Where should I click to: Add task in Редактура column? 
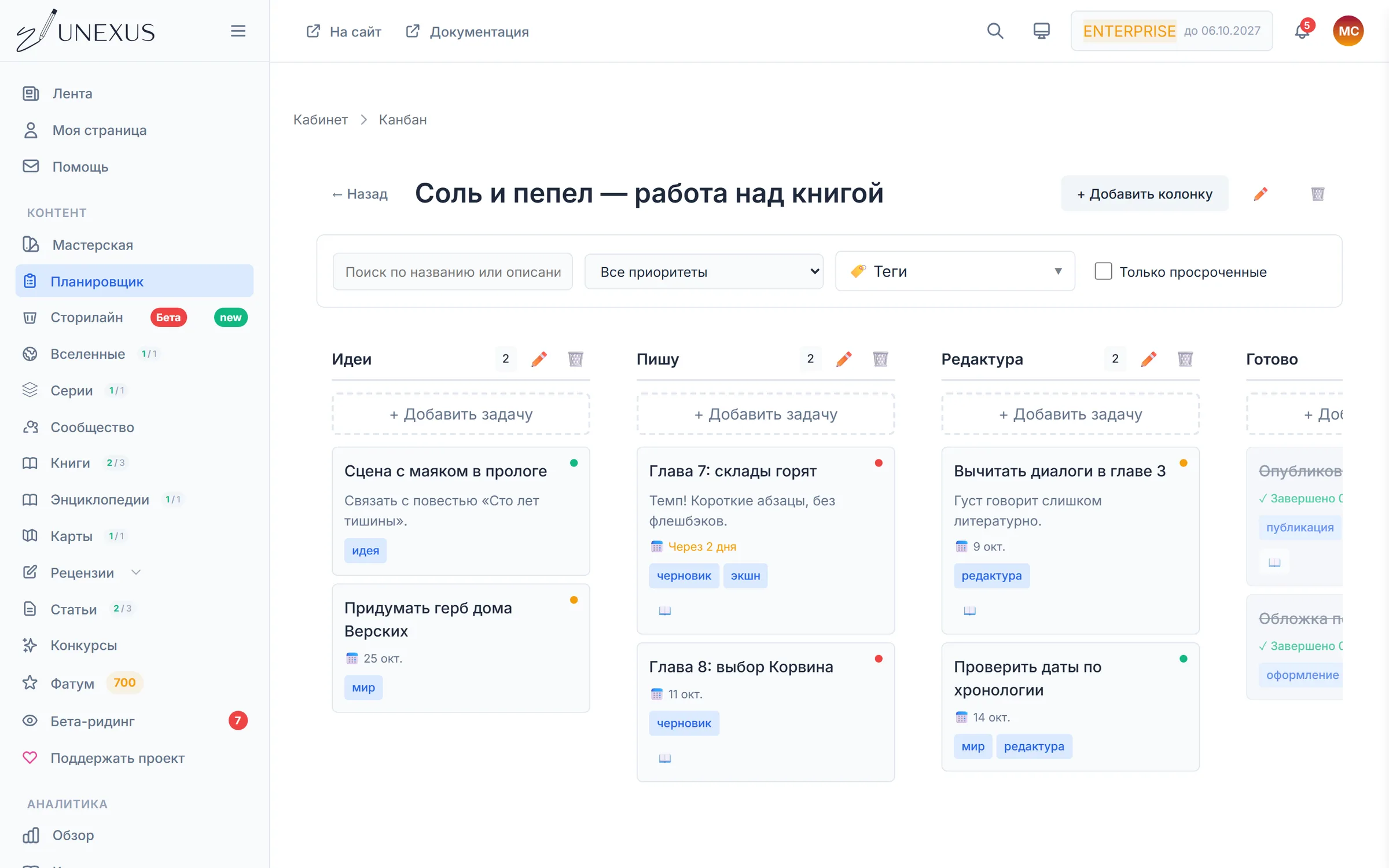click(x=1070, y=414)
